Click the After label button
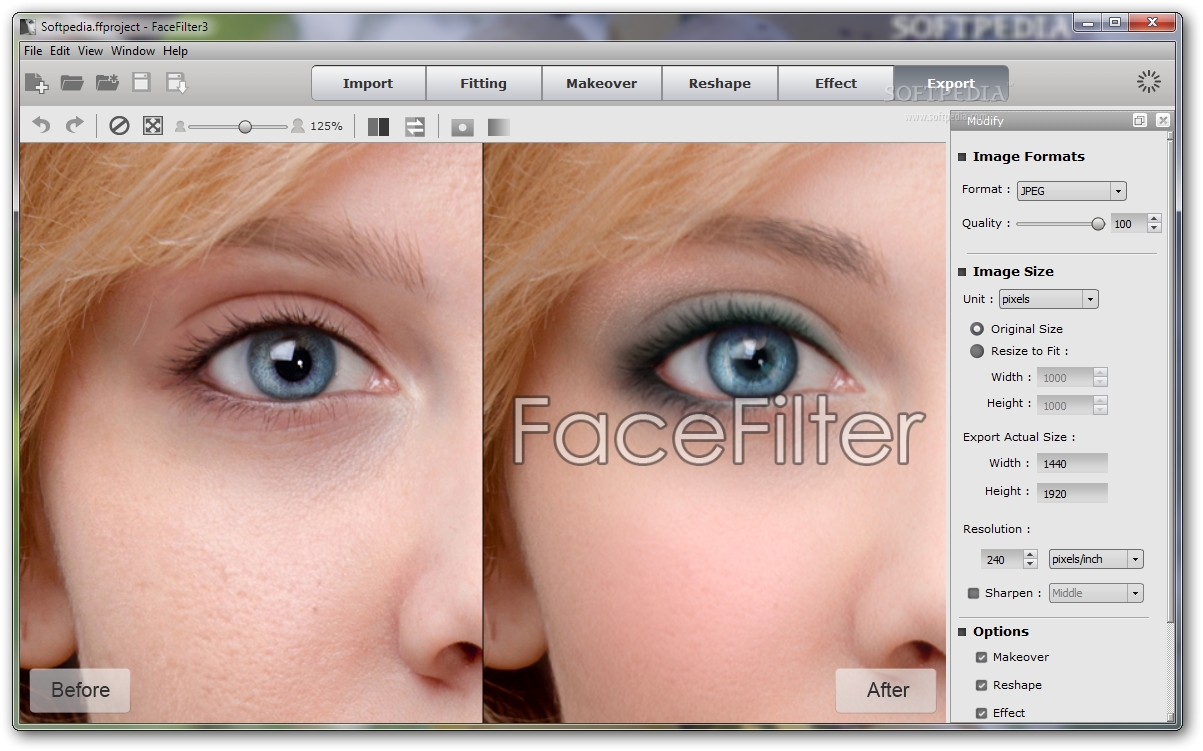1203x751 pixels. point(887,691)
